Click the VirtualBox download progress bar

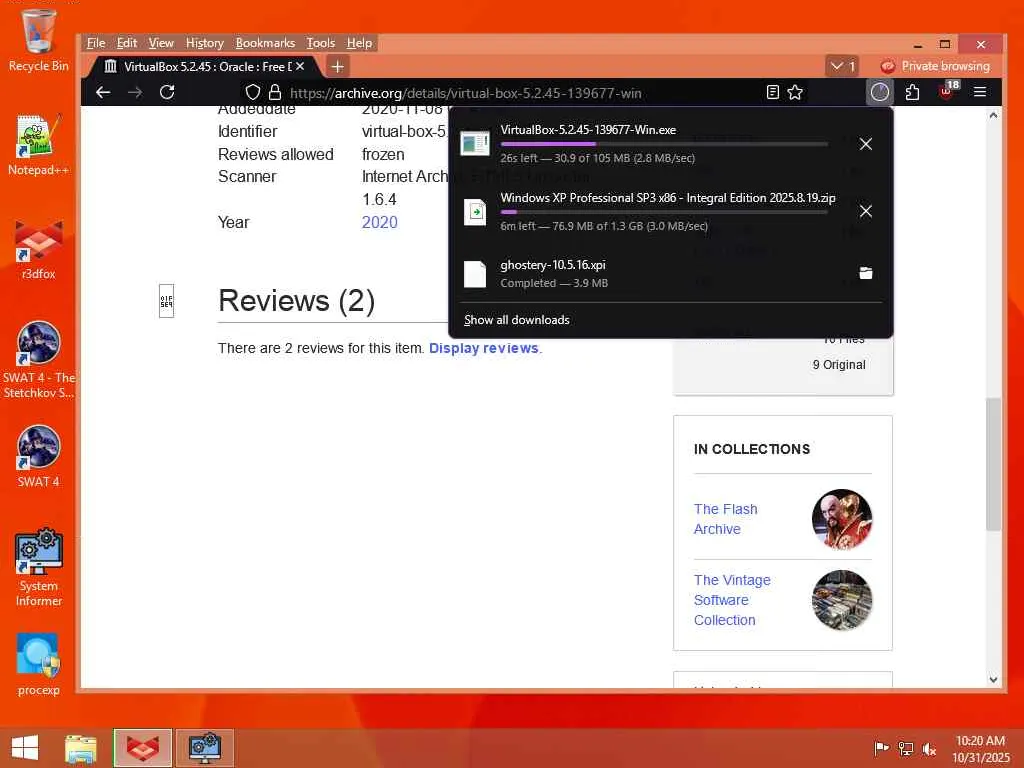coord(664,144)
